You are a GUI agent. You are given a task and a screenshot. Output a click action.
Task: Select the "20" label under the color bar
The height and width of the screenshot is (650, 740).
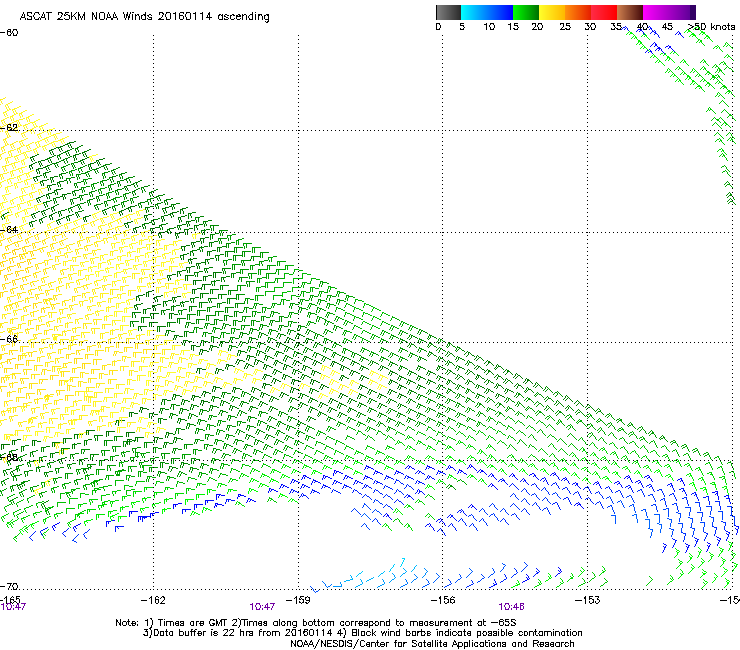pyautogui.click(x=537, y=27)
